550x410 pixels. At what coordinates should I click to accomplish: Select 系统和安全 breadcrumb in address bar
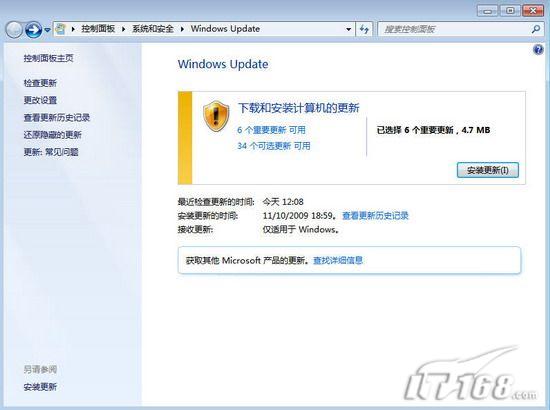(153, 29)
